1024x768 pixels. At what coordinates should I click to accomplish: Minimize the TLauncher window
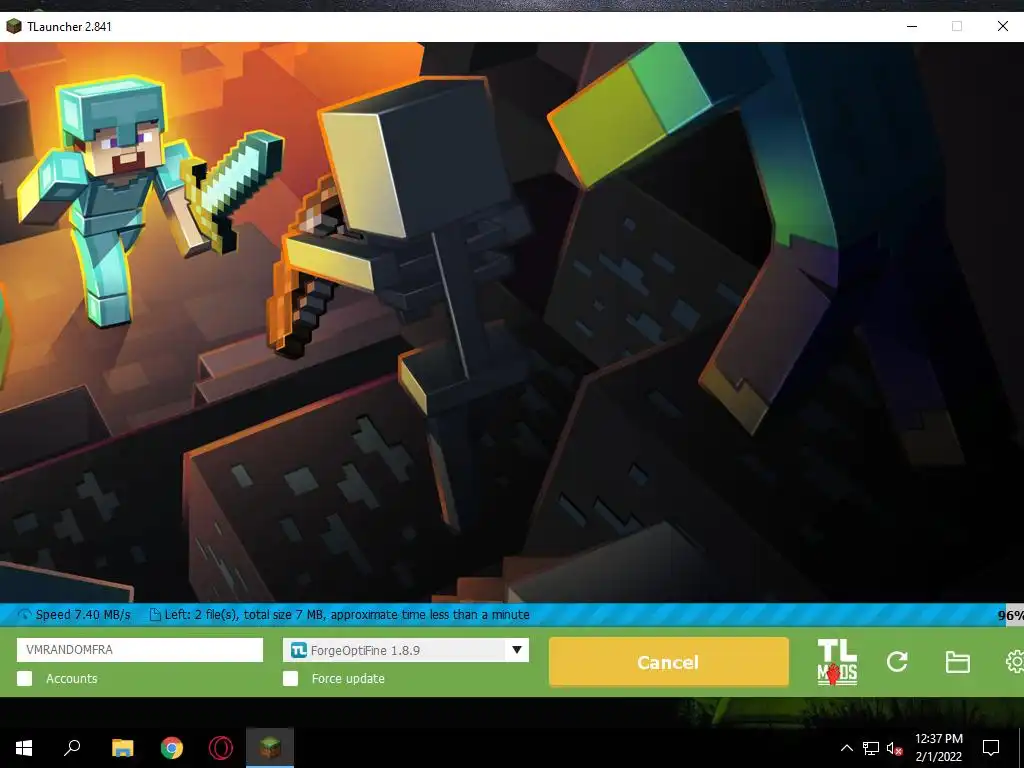912,26
